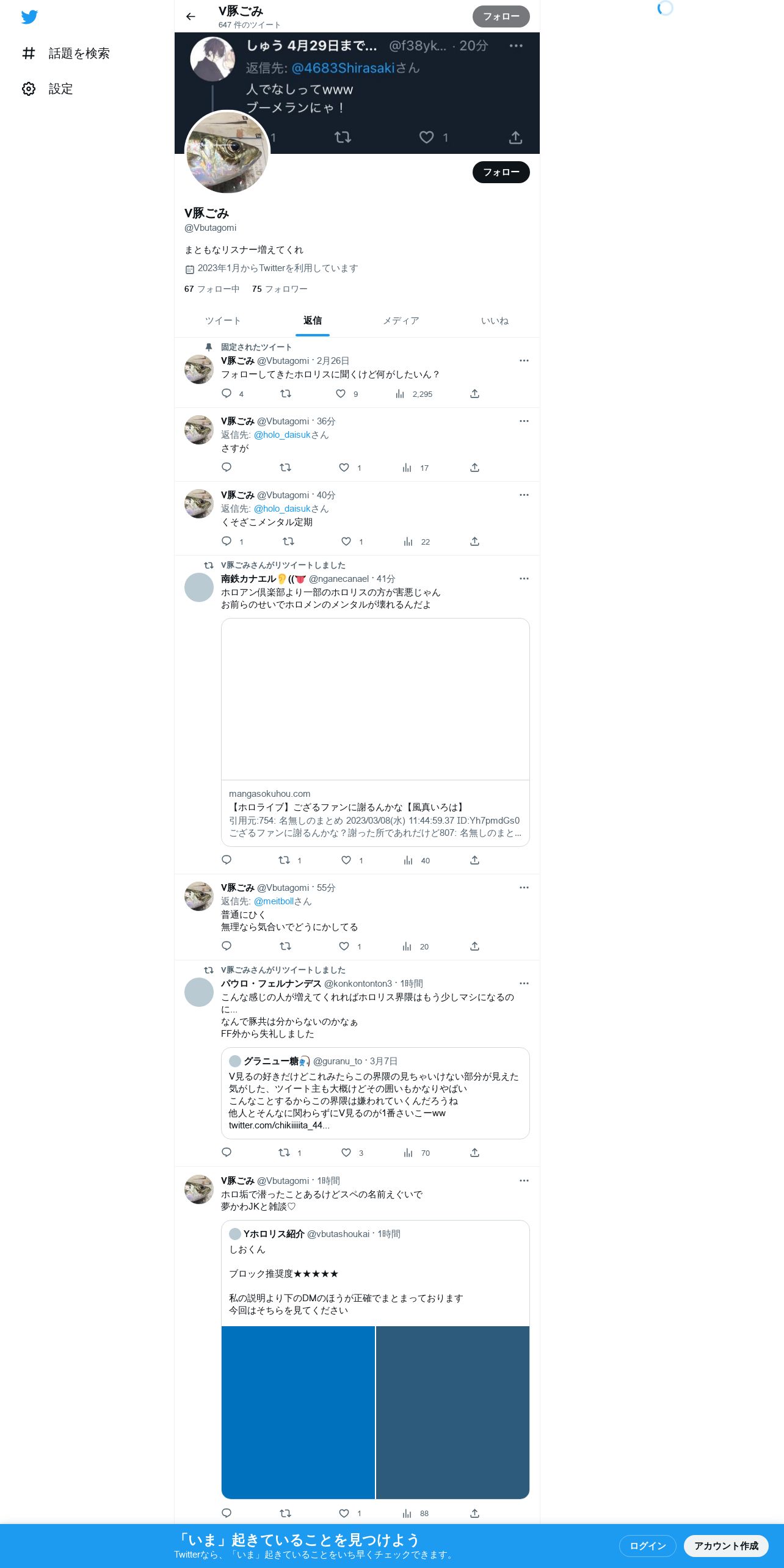Reply to the くそざこメンタル定期 tweet
The width and height of the screenshot is (784, 1568).
tap(227, 542)
